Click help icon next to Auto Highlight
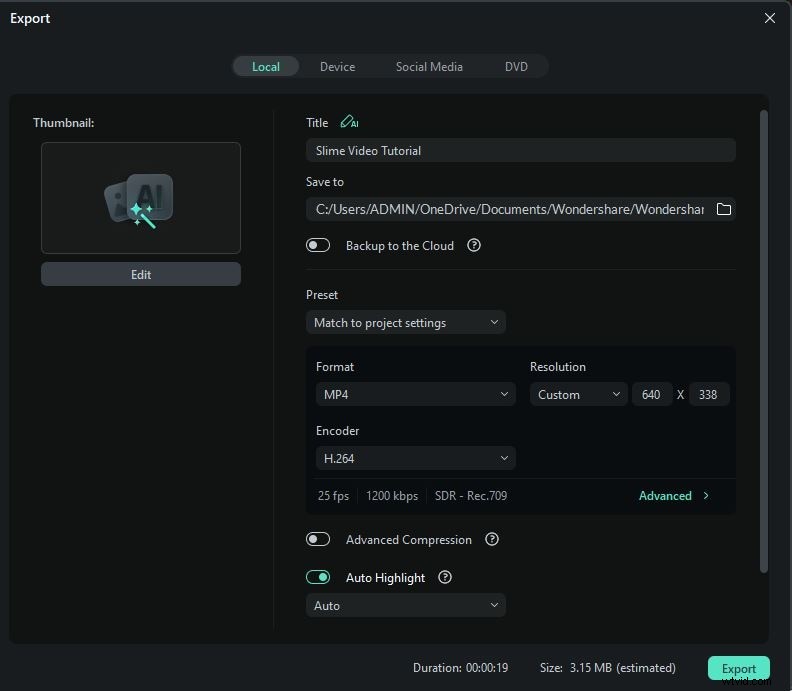Image resolution: width=792 pixels, height=691 pixels. 445,577
